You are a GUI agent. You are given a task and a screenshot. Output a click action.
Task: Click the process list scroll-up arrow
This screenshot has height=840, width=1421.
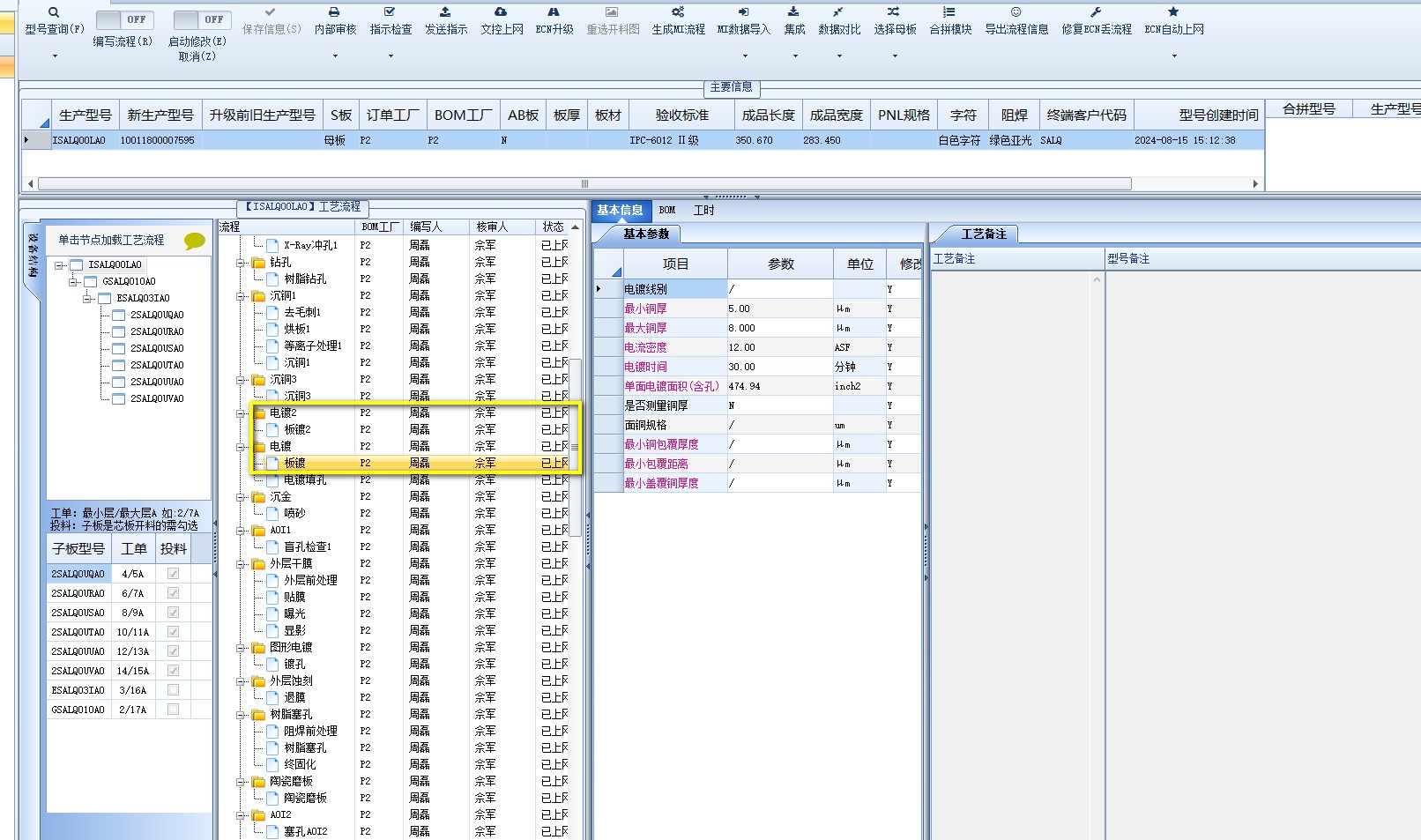[x=575, y=227]
